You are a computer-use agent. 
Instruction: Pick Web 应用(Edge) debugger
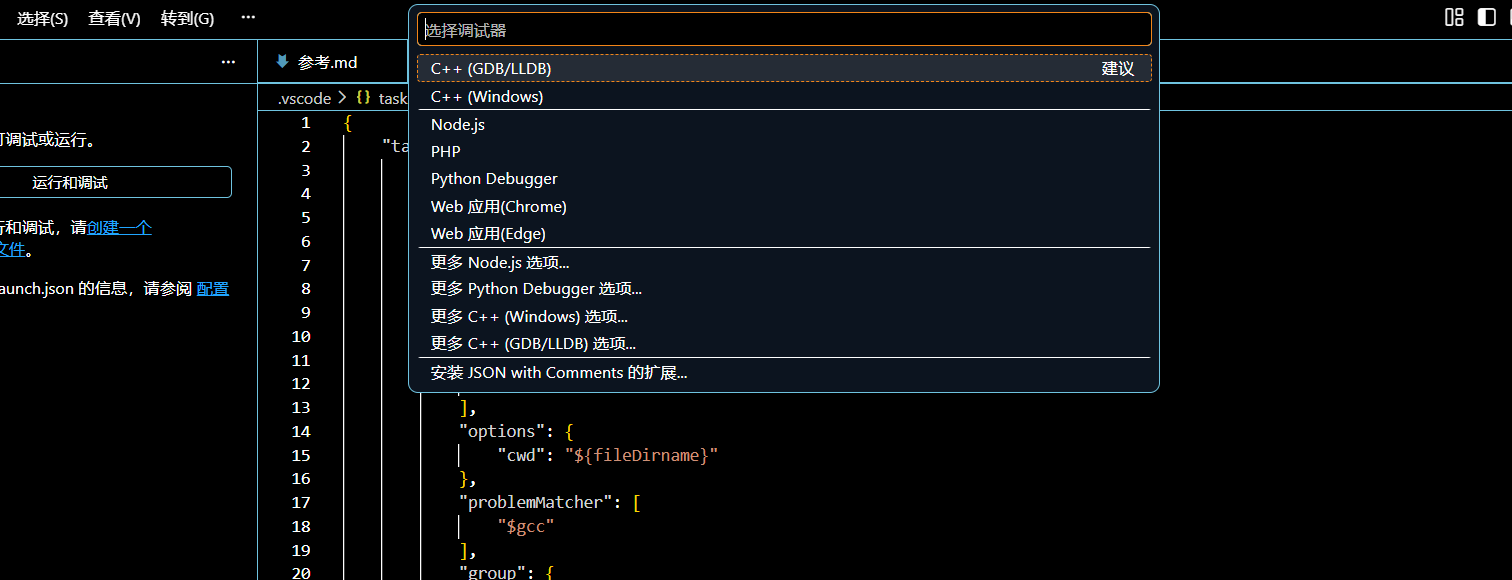pos(784,233)
